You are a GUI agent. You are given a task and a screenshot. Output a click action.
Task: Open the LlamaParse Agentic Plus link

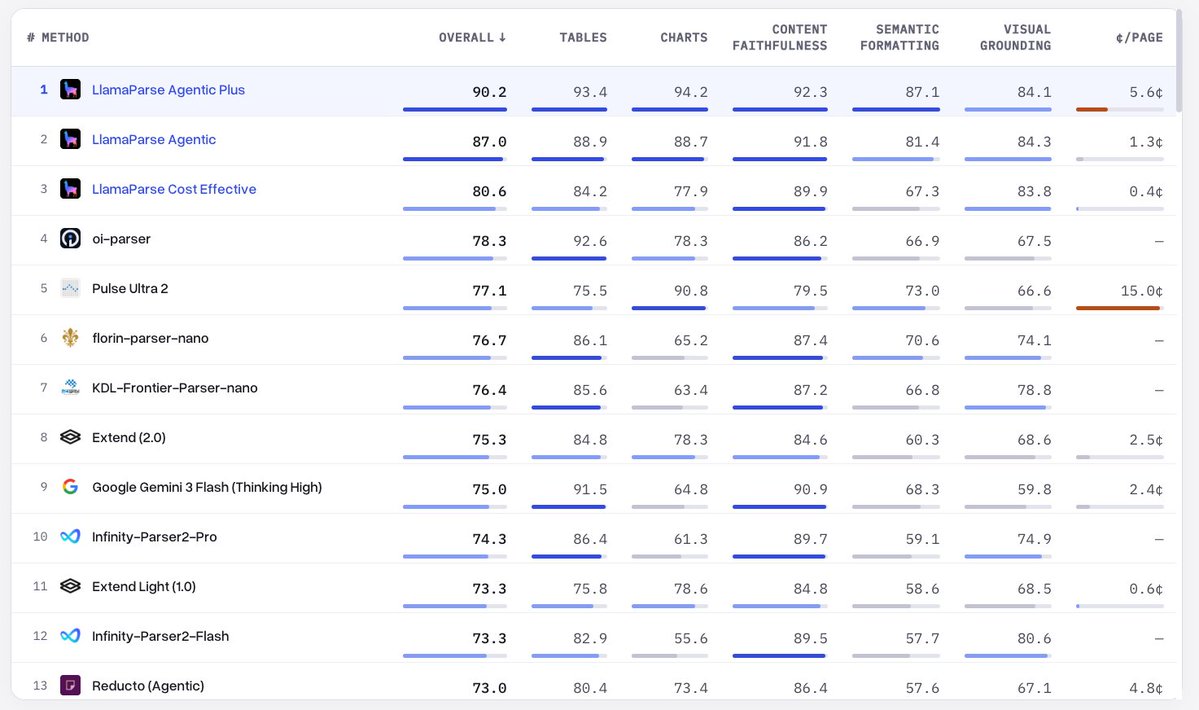coord(168,89)
